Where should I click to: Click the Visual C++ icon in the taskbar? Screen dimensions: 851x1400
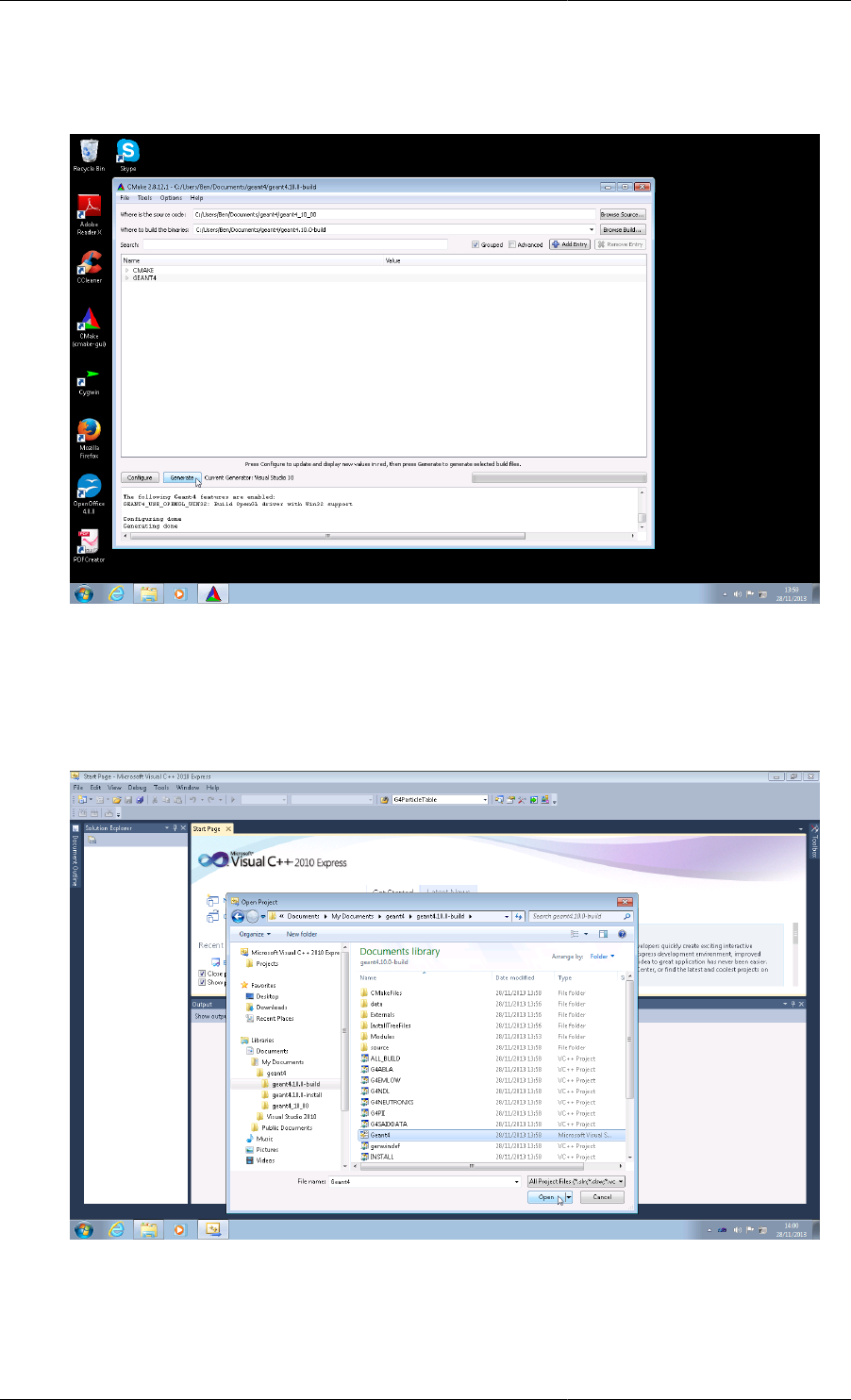212,1229
